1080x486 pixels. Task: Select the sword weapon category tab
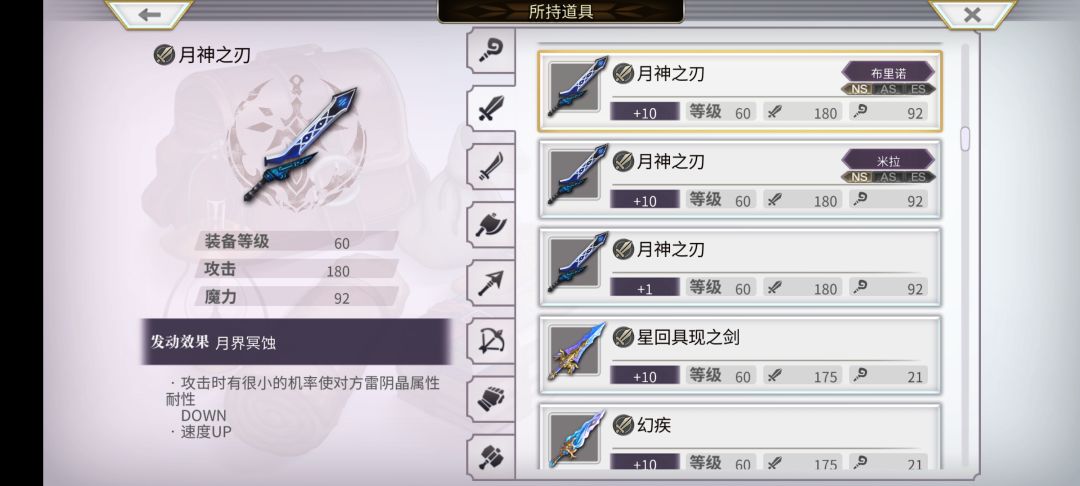tap(490, 108)
